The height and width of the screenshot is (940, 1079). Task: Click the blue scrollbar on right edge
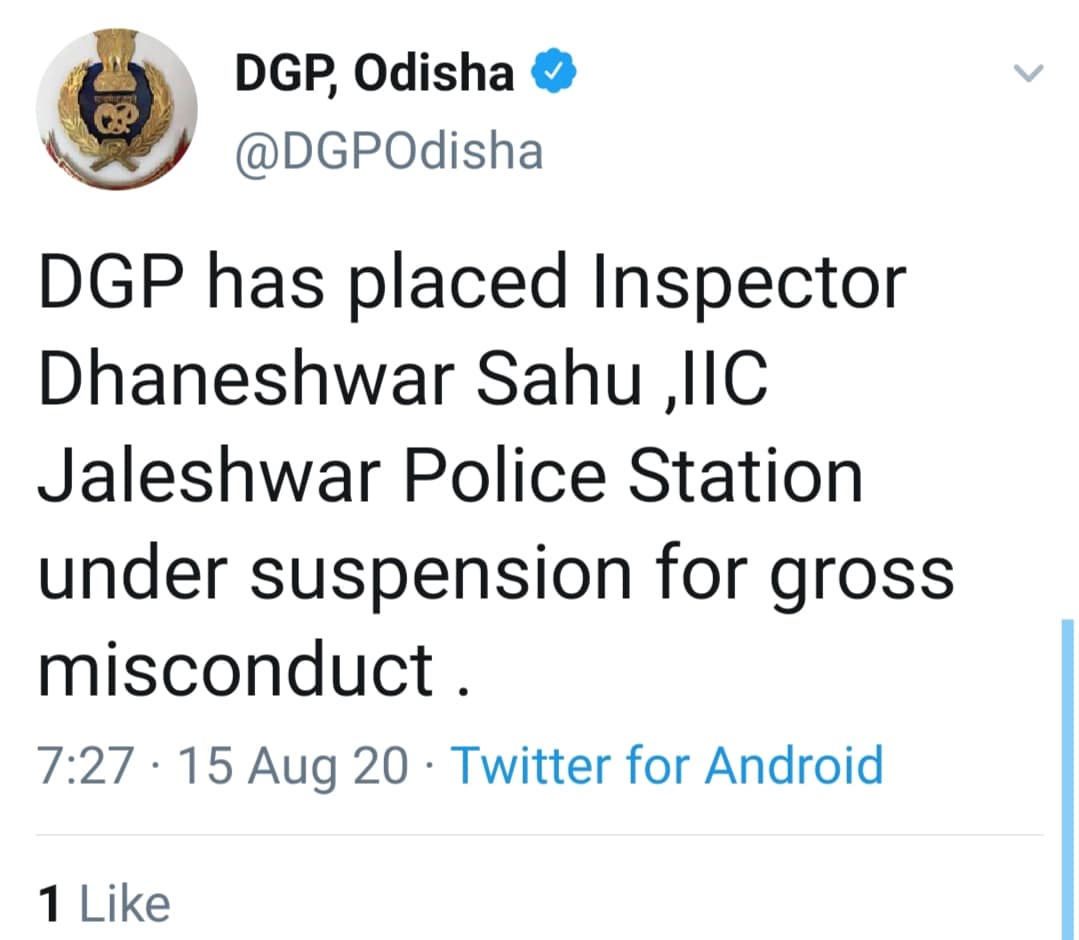pos(1067,780)
